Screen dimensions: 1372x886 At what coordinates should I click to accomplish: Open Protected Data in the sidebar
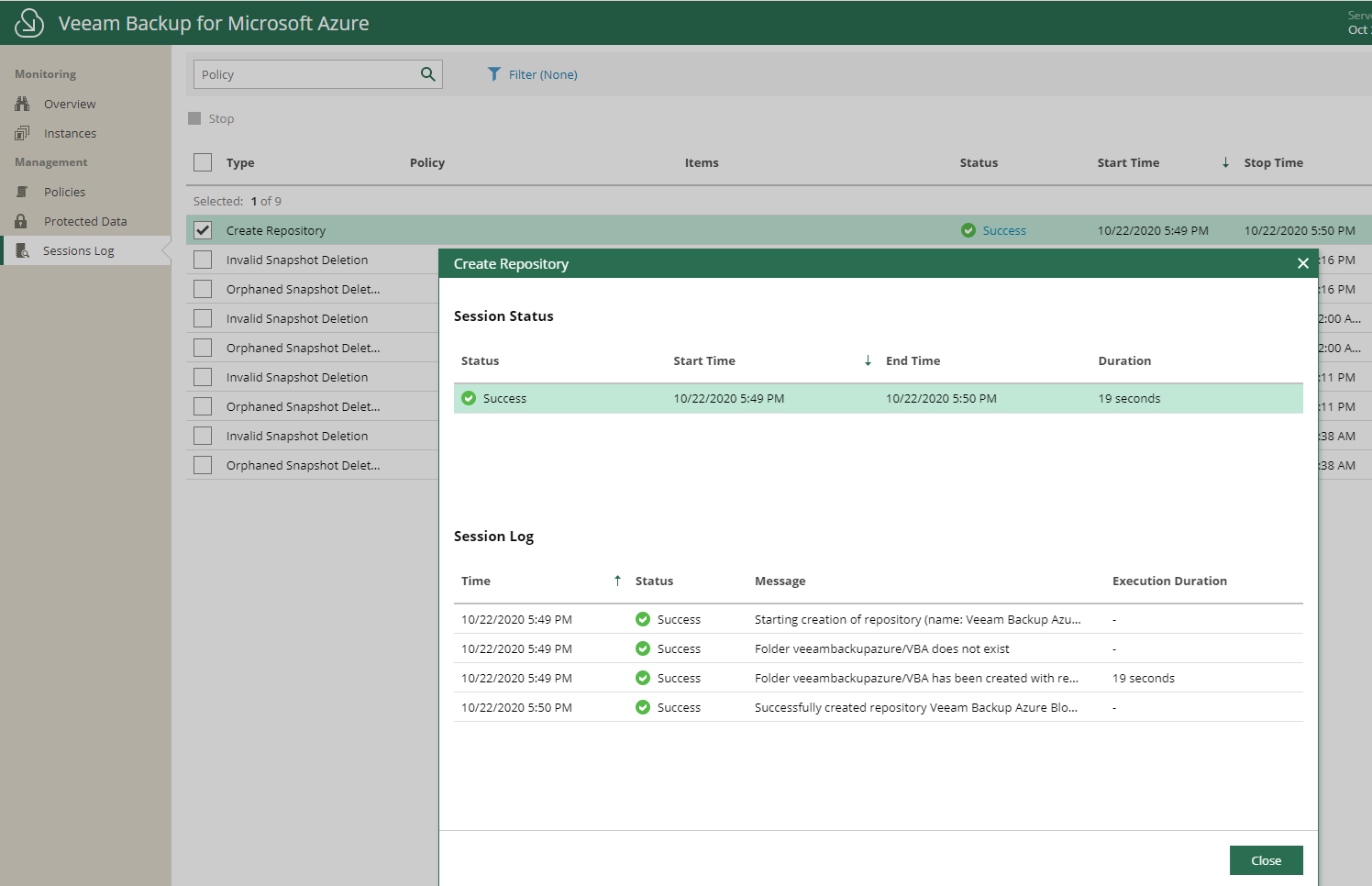pos(85,221)
